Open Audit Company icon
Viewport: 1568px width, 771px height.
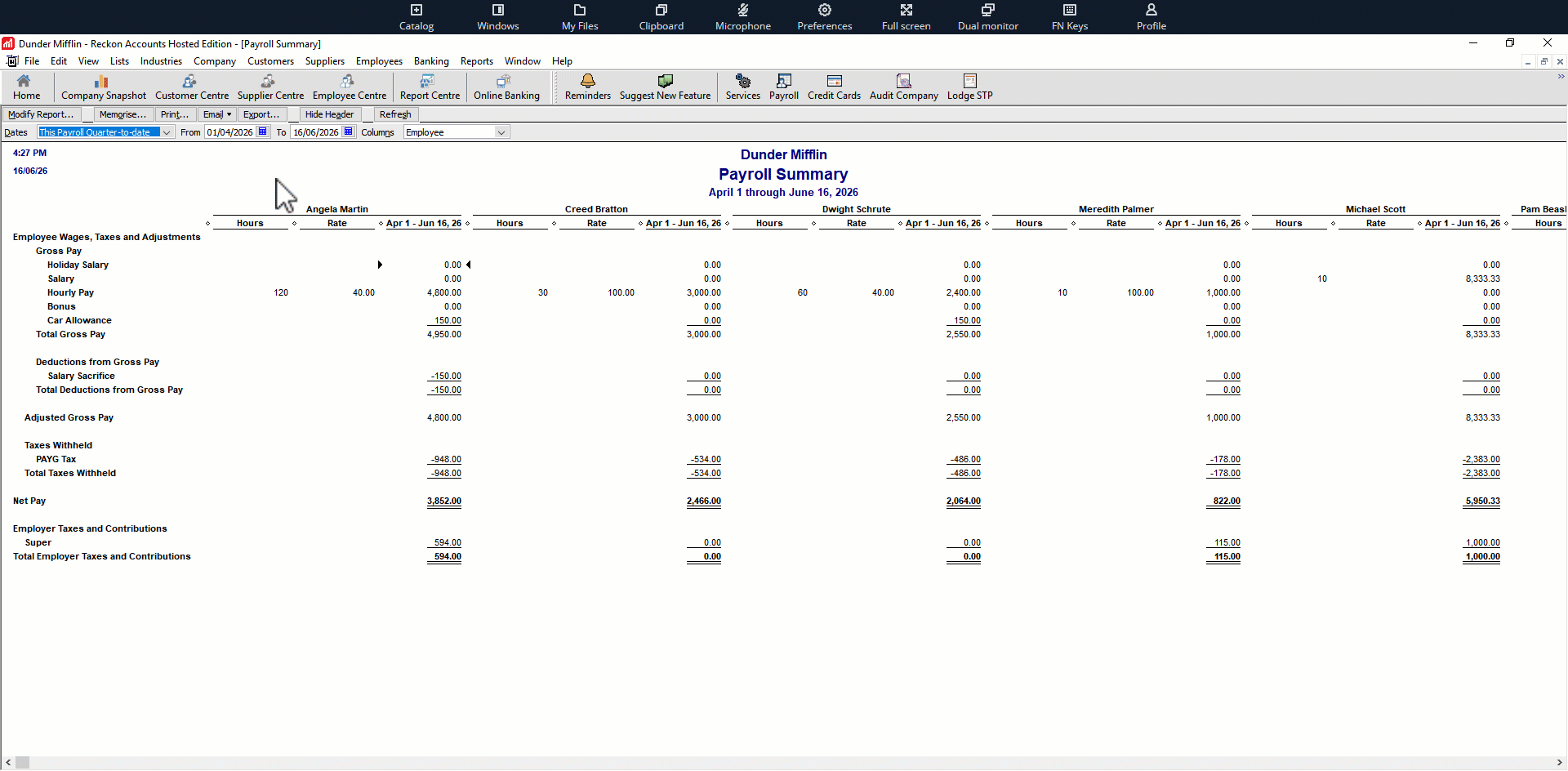(904, 87)
